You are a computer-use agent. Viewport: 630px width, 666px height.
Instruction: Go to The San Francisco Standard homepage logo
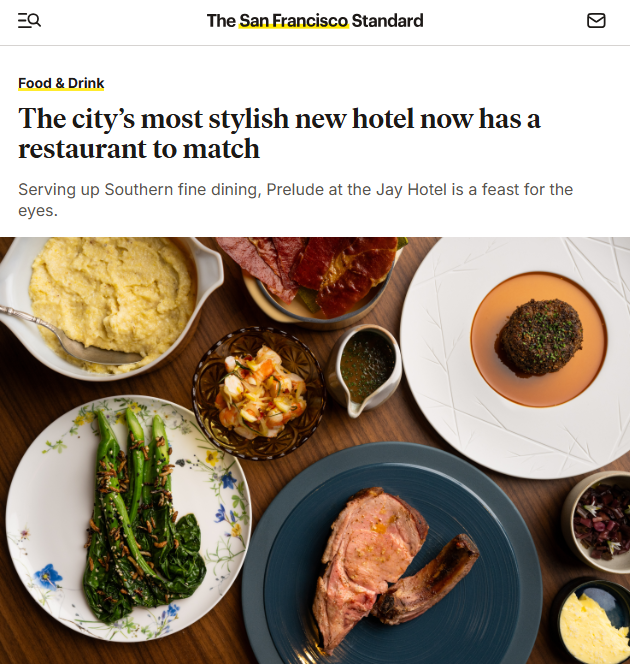[315, 21]
